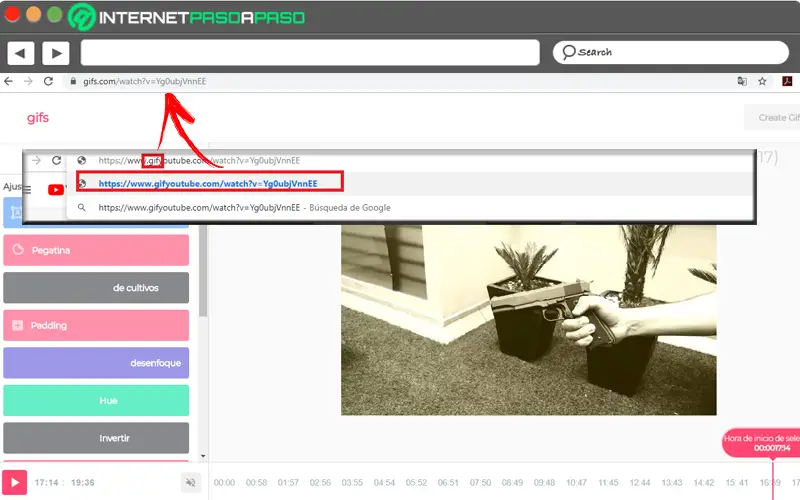Click timeline at 15:41
The image size is (800, 500).
coord(737,483)
